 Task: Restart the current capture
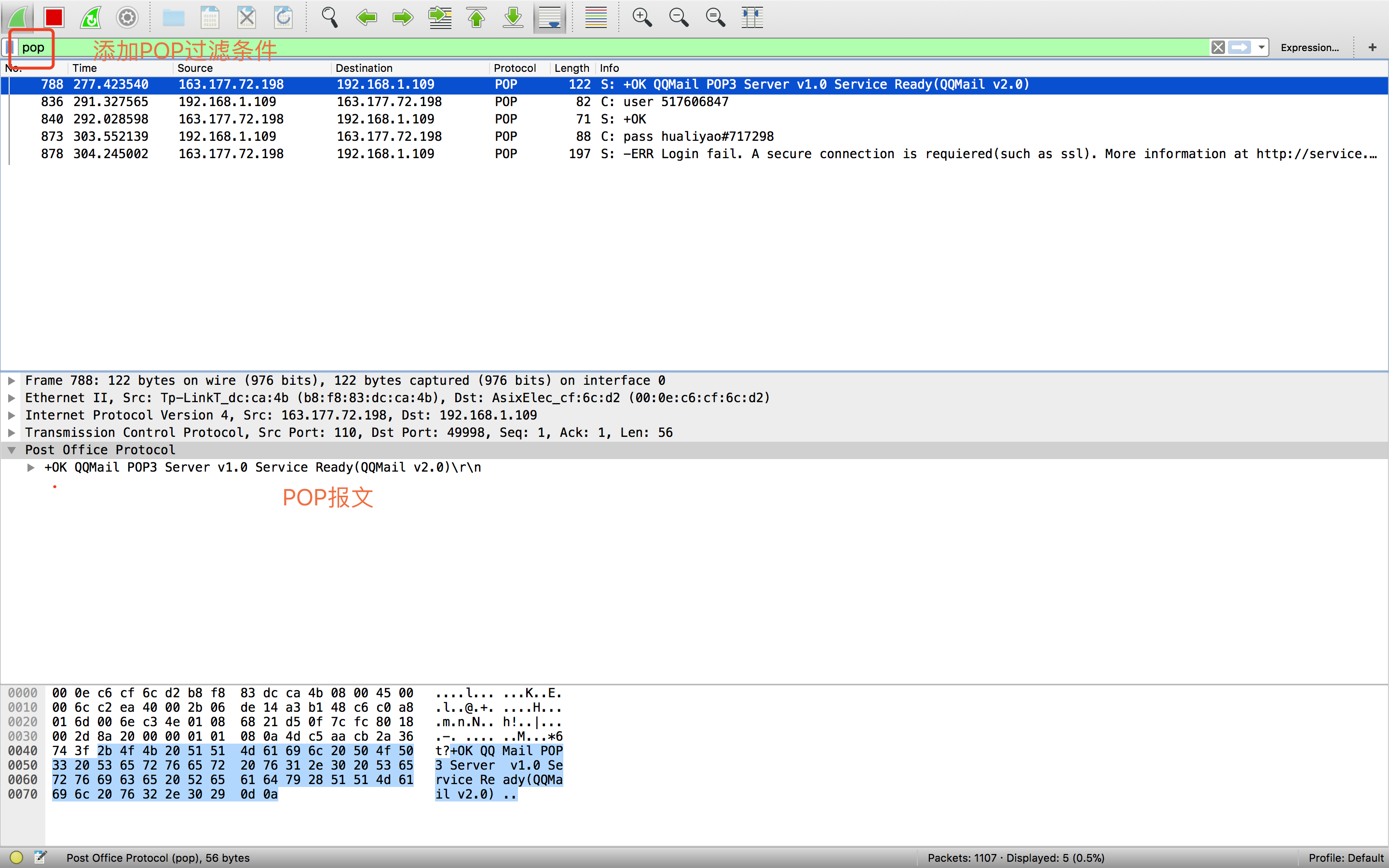(91, 17)
